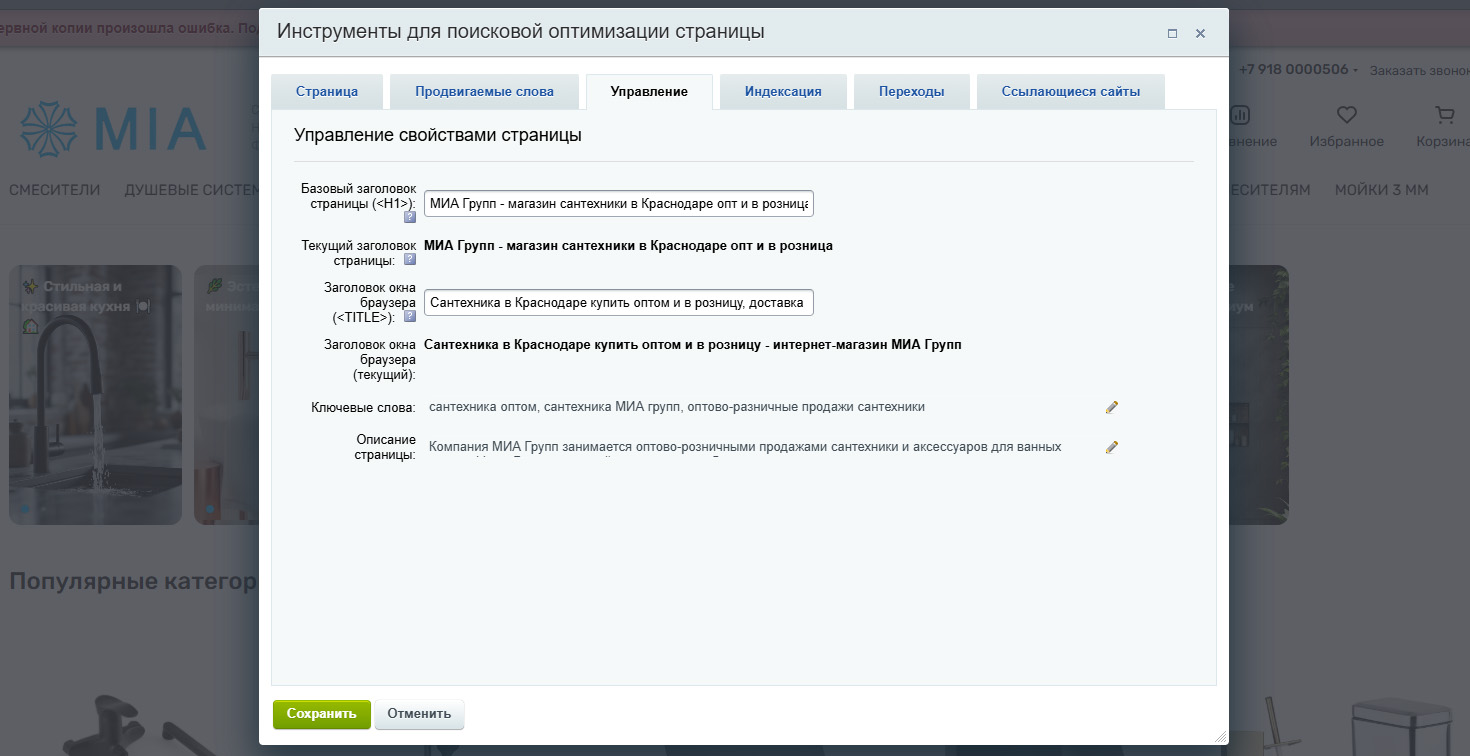Open the Продвигаемые слова tab
Screen dimensions: 1470x756
pos(485,91)
